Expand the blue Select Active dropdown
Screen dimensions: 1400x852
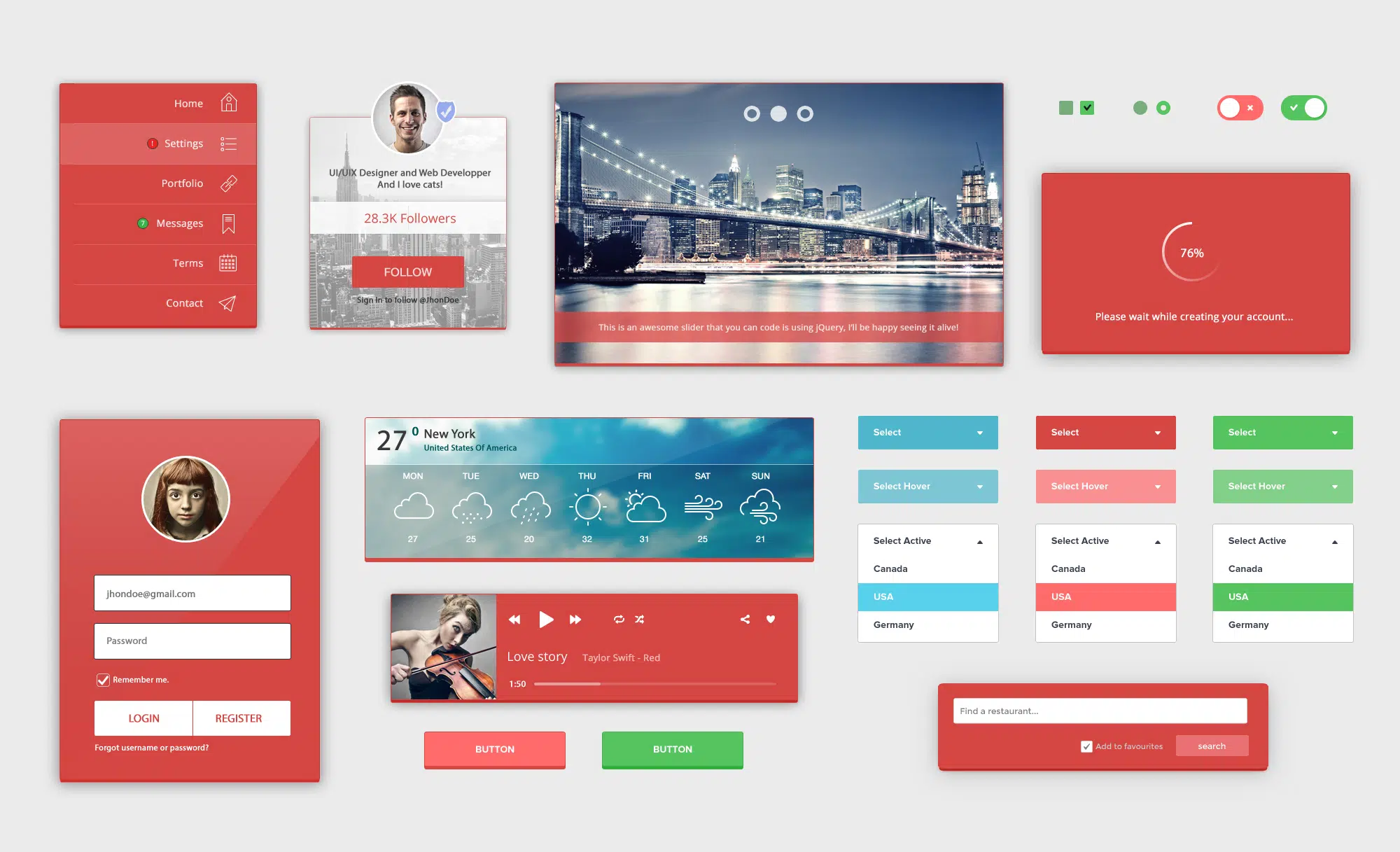924,540
